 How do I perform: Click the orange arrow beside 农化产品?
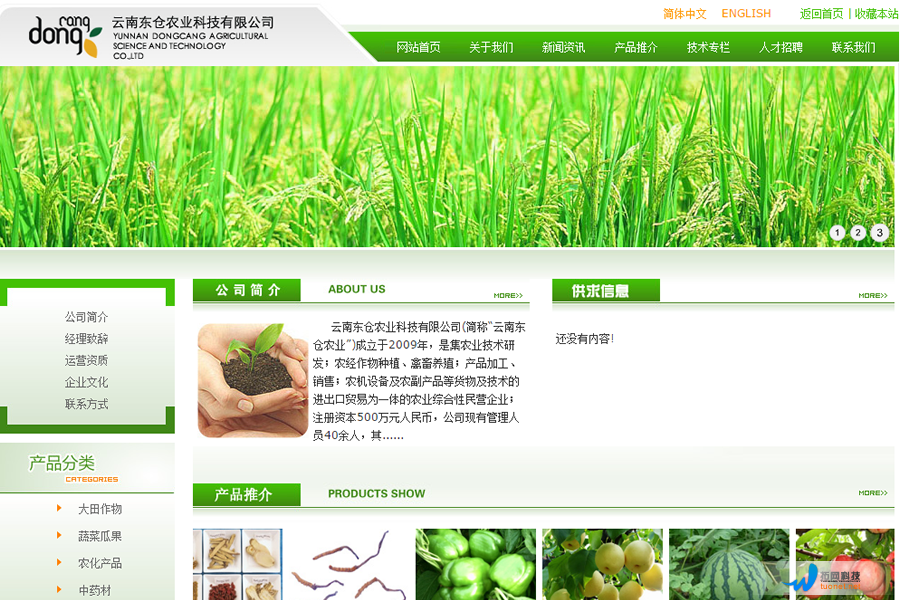tap(60, 563)
